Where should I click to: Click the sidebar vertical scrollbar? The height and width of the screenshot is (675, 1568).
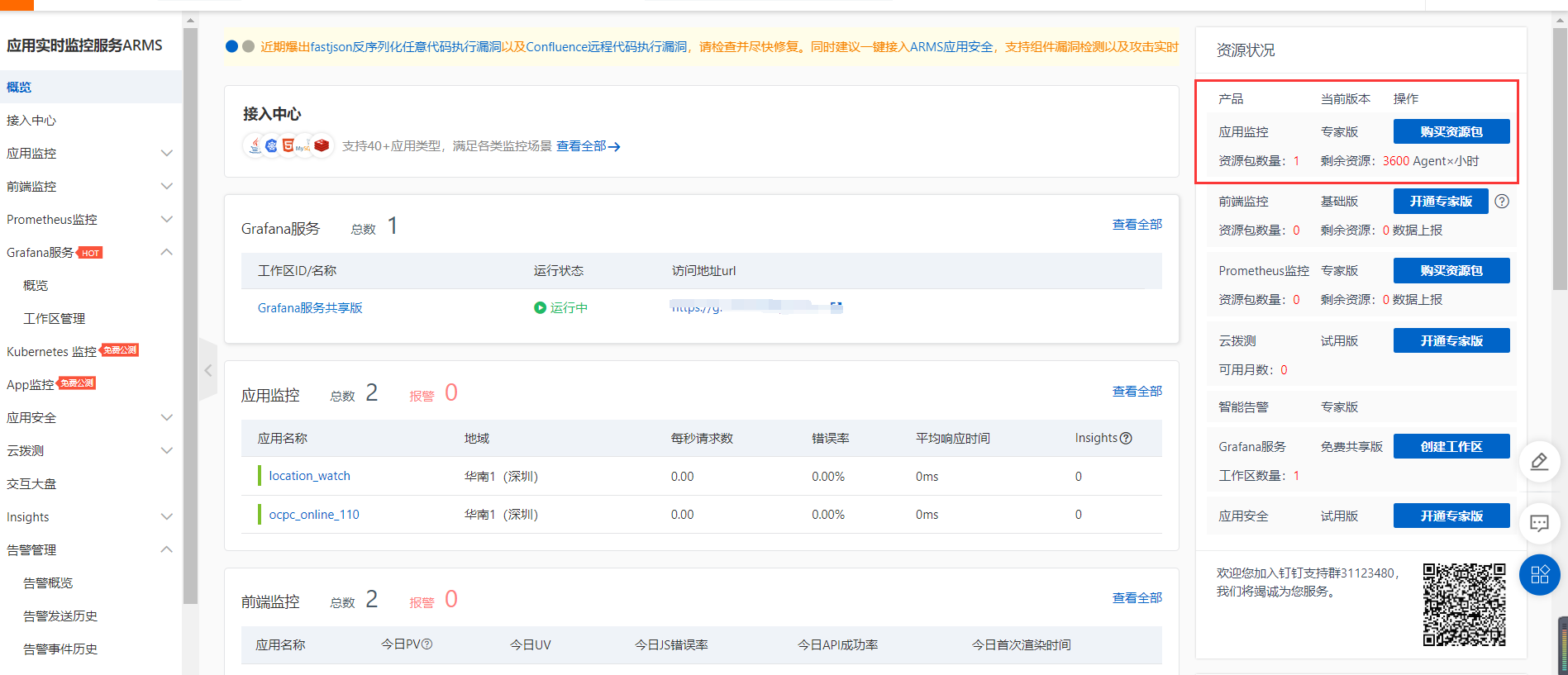[x=190, y=314]
